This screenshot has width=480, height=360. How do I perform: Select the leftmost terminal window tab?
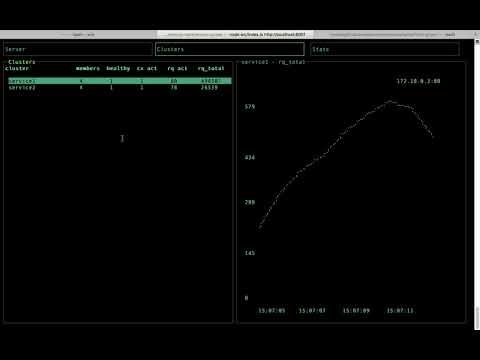78,34
